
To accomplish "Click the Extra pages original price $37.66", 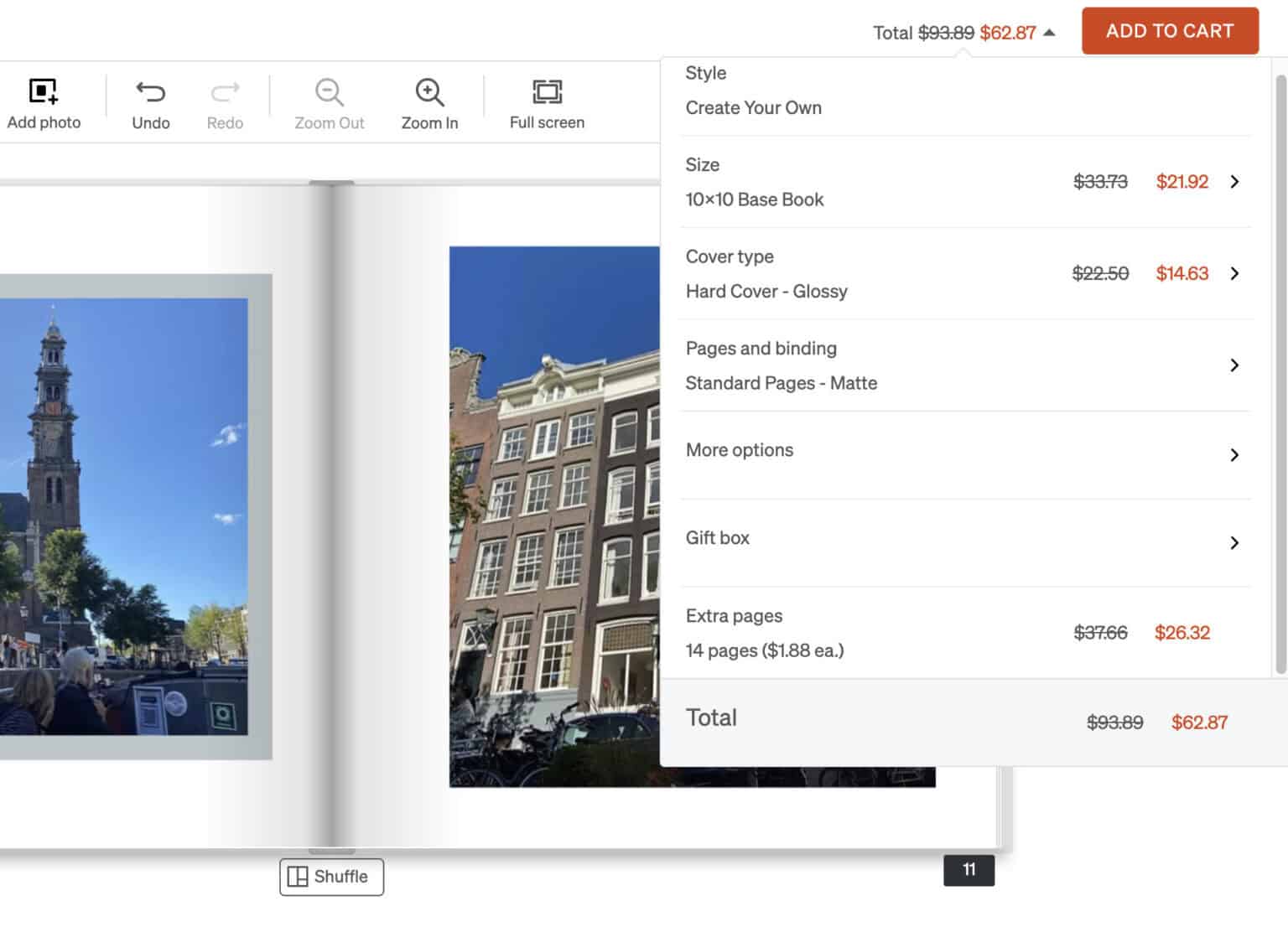I will 1100,633.
